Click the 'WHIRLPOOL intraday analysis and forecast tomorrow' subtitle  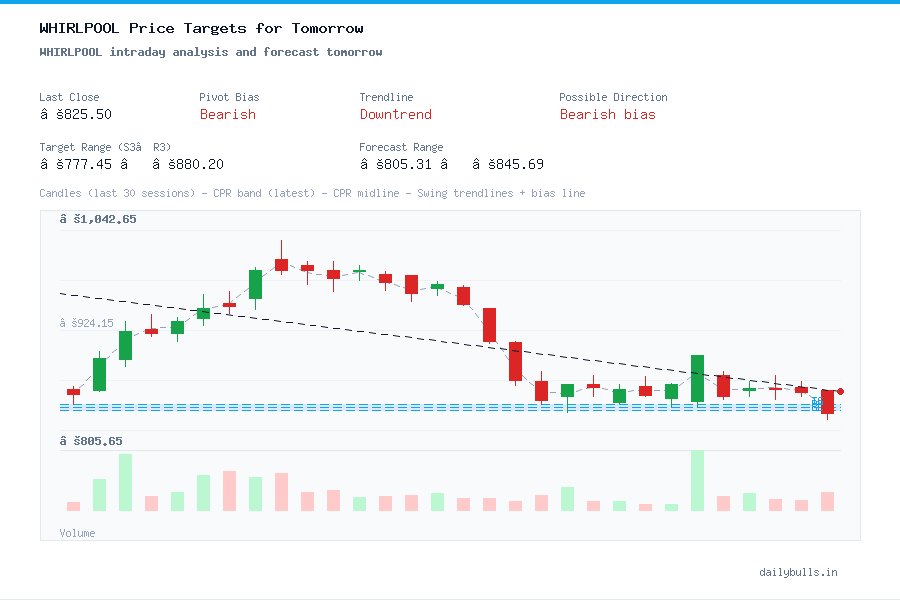pyautogui.click(x=211, y=52)
